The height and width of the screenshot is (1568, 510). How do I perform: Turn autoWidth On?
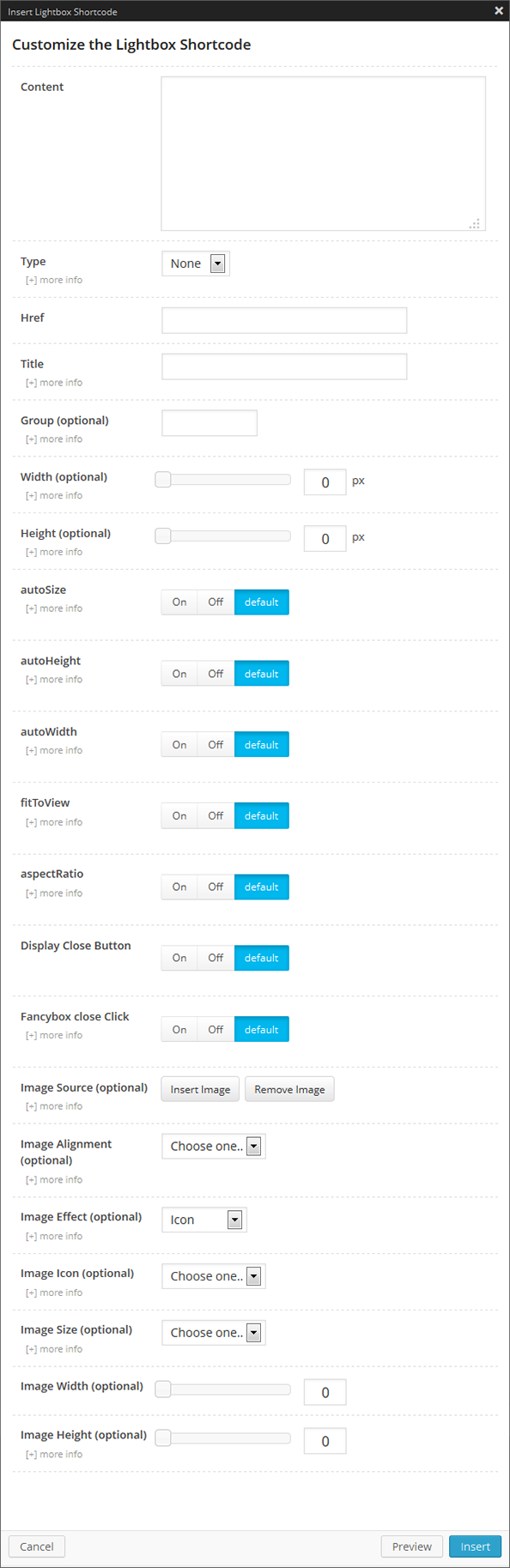[x=179, y=744]
